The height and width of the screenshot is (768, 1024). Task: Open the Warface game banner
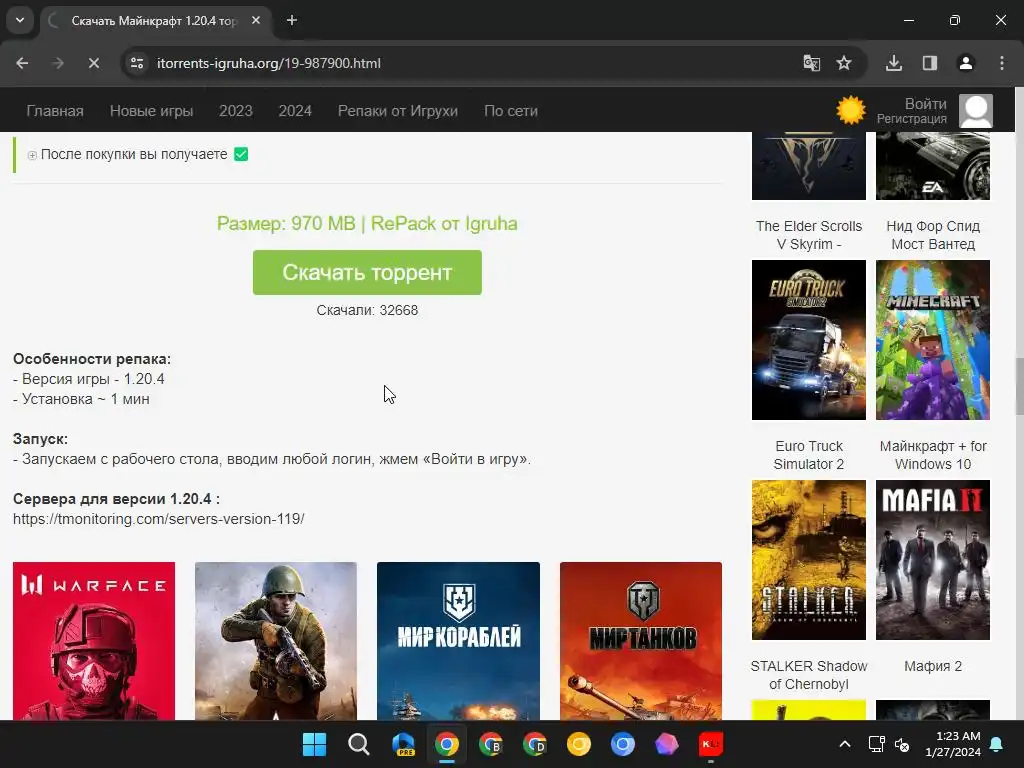pos(94,641)
